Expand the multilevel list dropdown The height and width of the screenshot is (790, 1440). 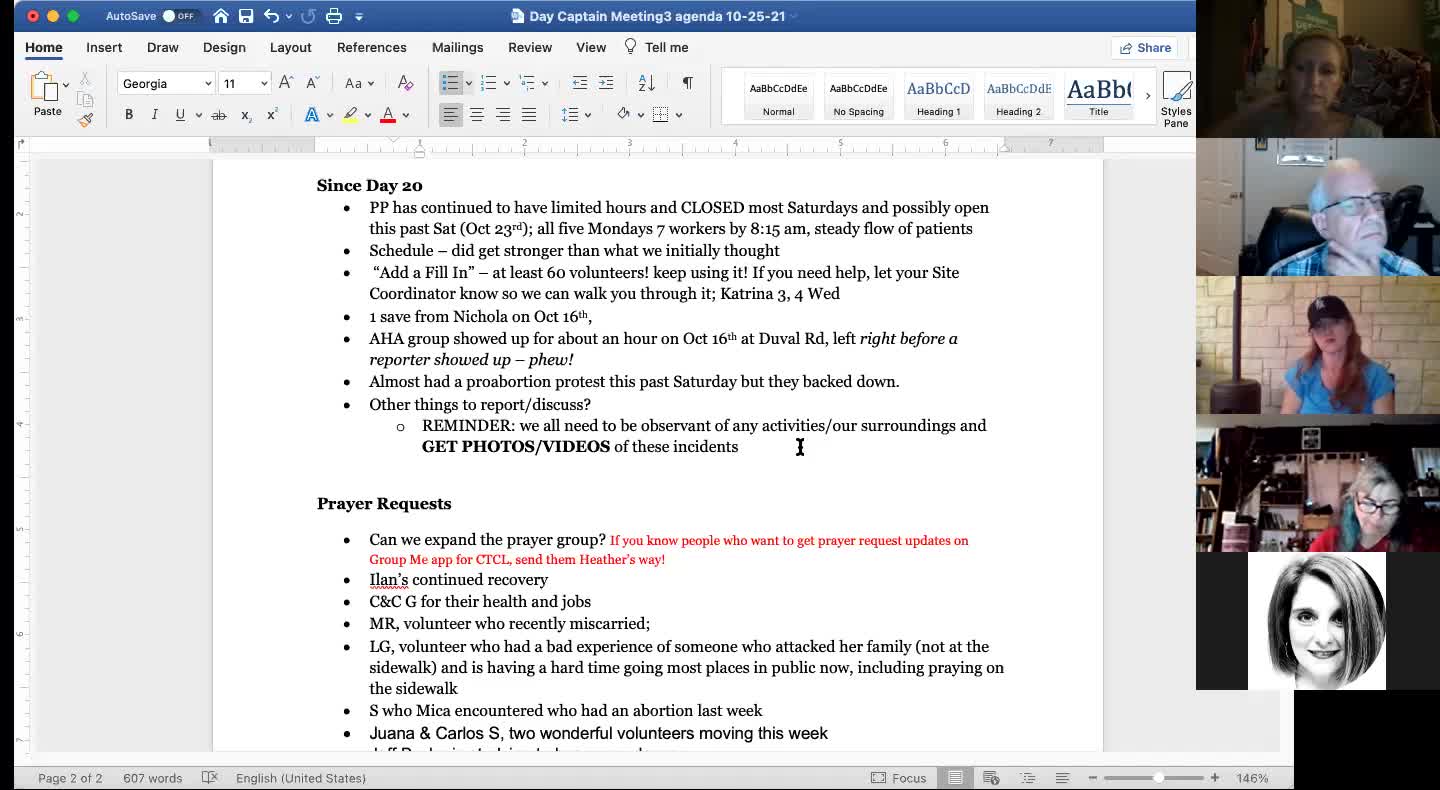545,84
